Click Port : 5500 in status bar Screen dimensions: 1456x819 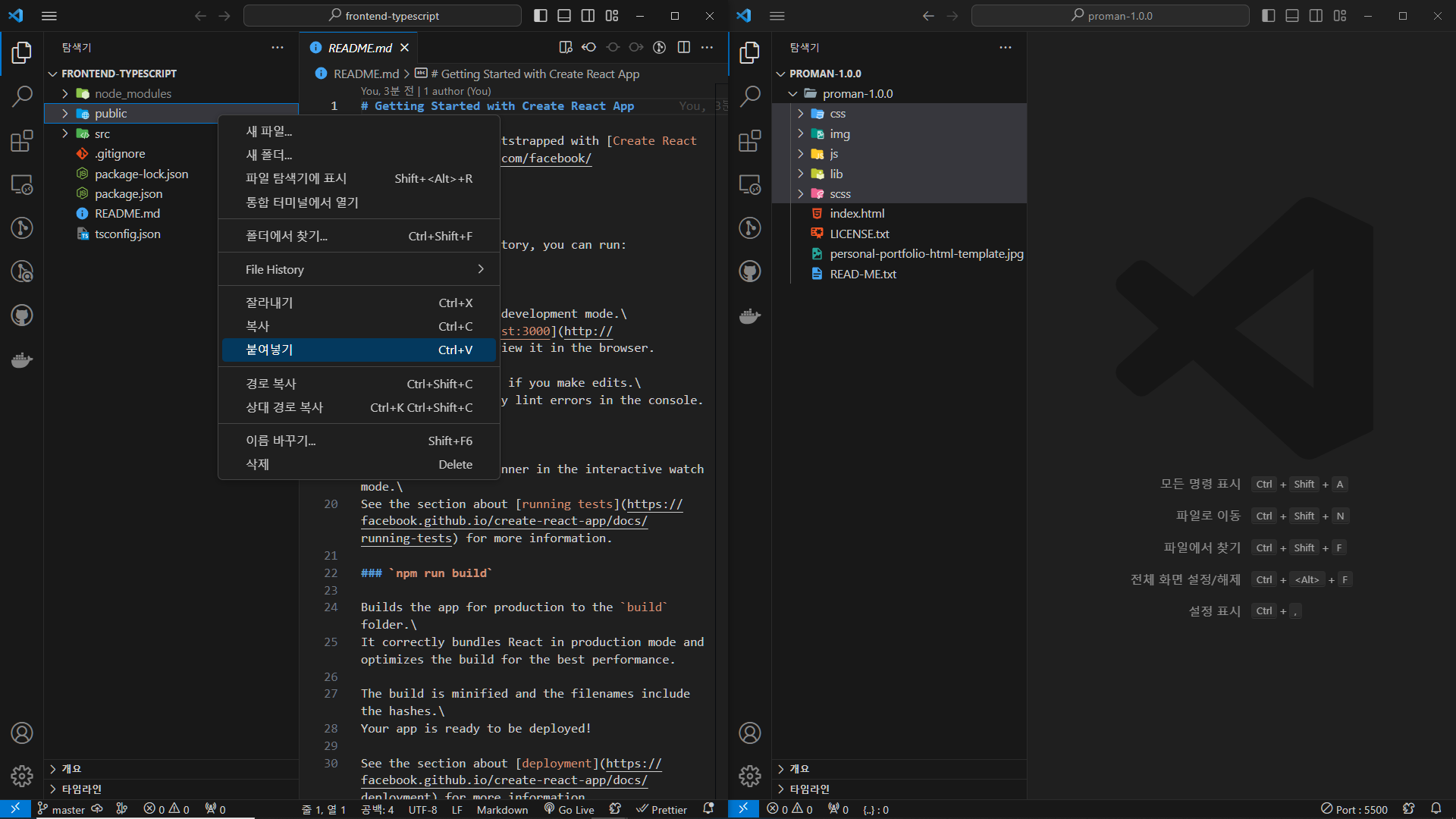[1354, 809]
